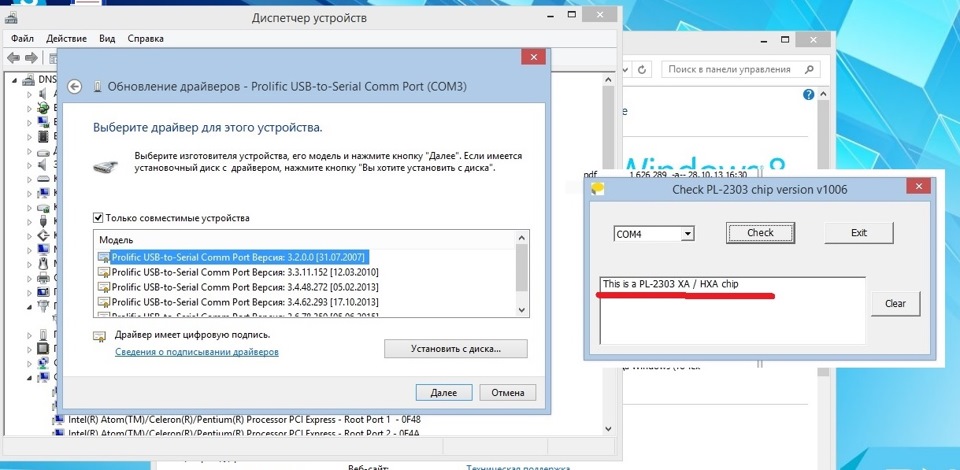Click magnifier icon in Control Panel search box
Image resolution: width=960 pixels, height=470 pixels.
(809, 70)
